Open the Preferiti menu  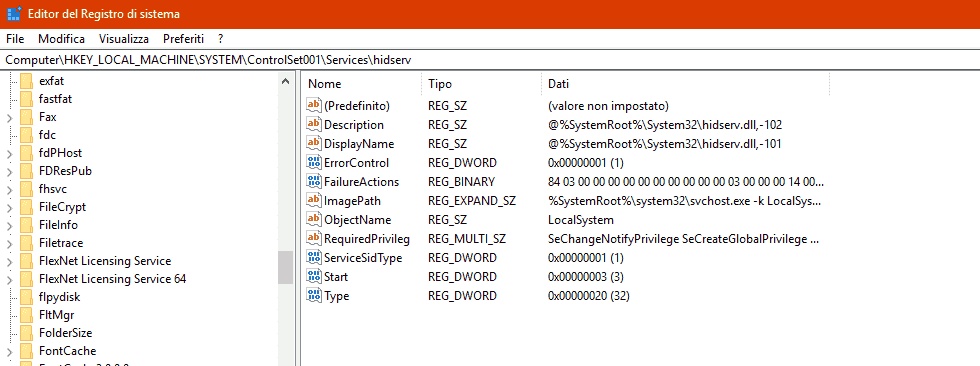184,39
